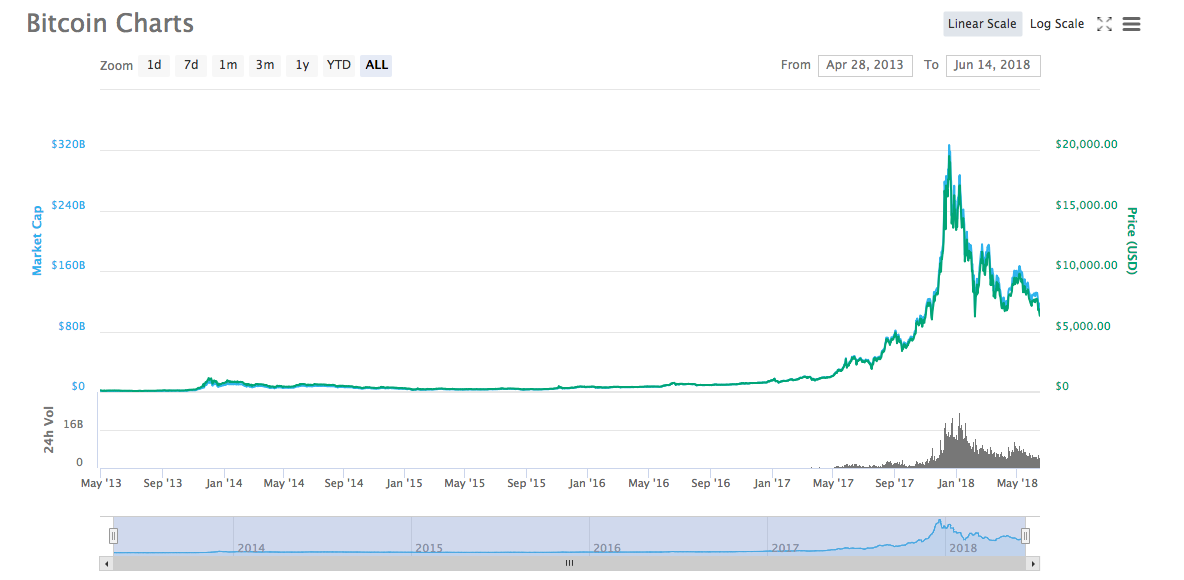Click the $80B axis label
The image size is (1184, 580).
coord(71,327)
